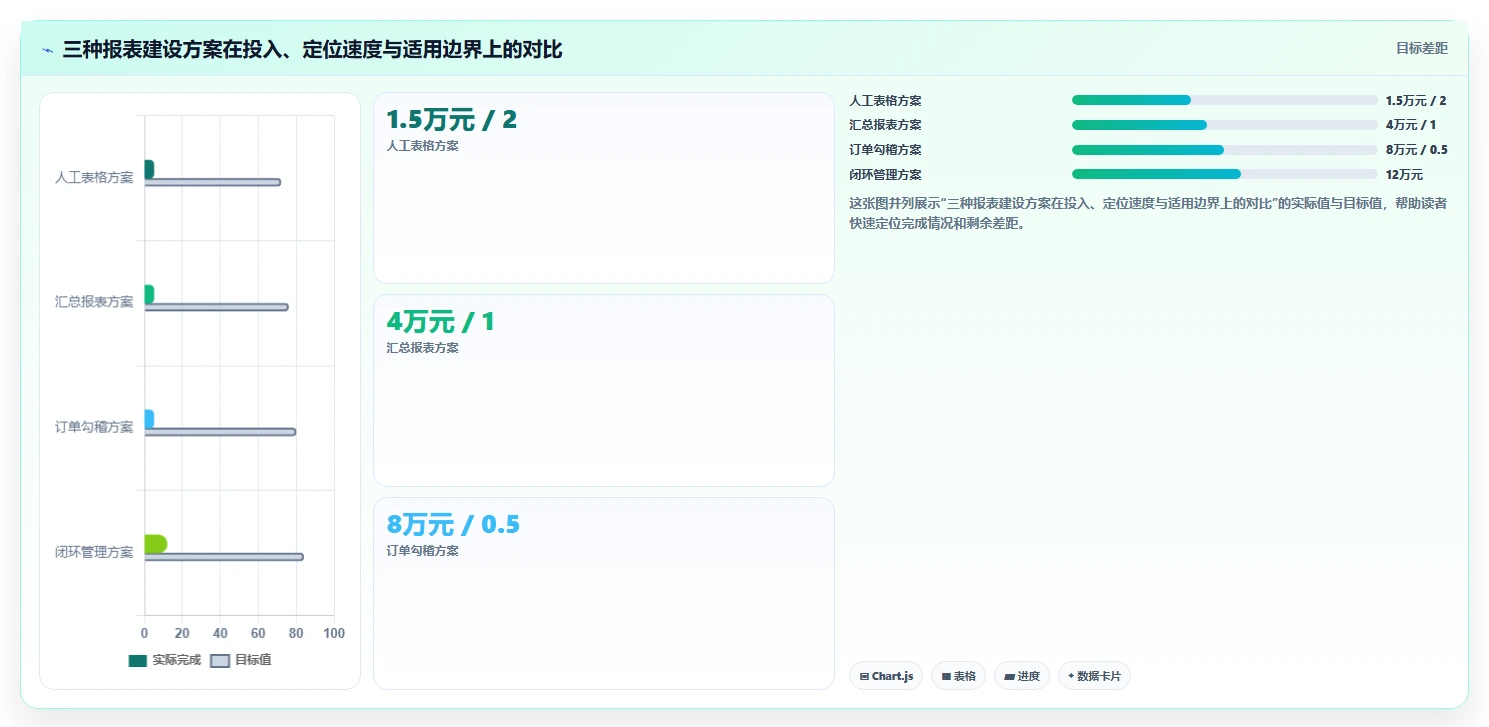Viewport: 1489px width, 727px height.
Task: Click the 目标差距 label in header
Action: [x=1422, y=48]
